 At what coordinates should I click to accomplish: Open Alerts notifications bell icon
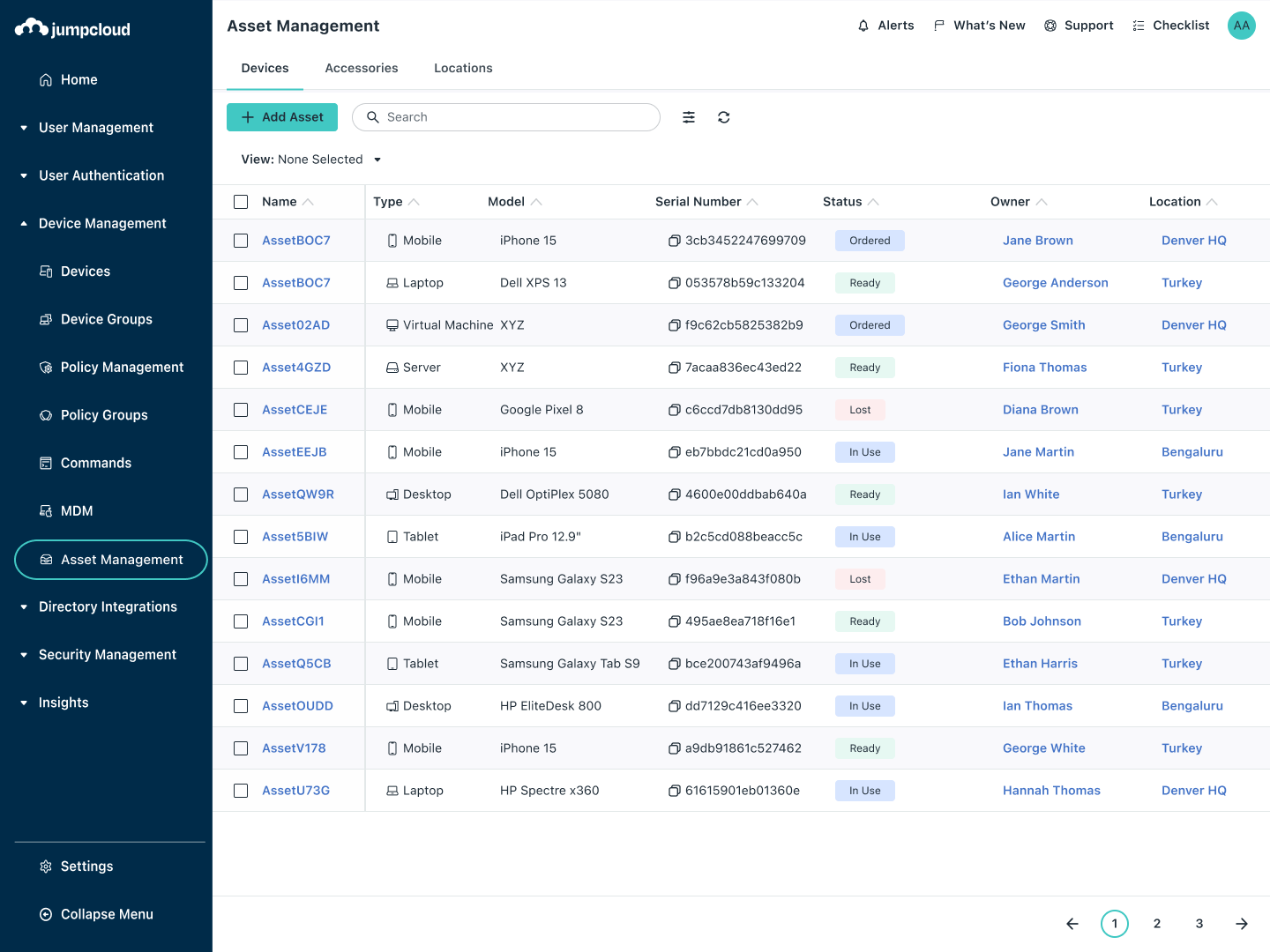(x=863, y=26)
